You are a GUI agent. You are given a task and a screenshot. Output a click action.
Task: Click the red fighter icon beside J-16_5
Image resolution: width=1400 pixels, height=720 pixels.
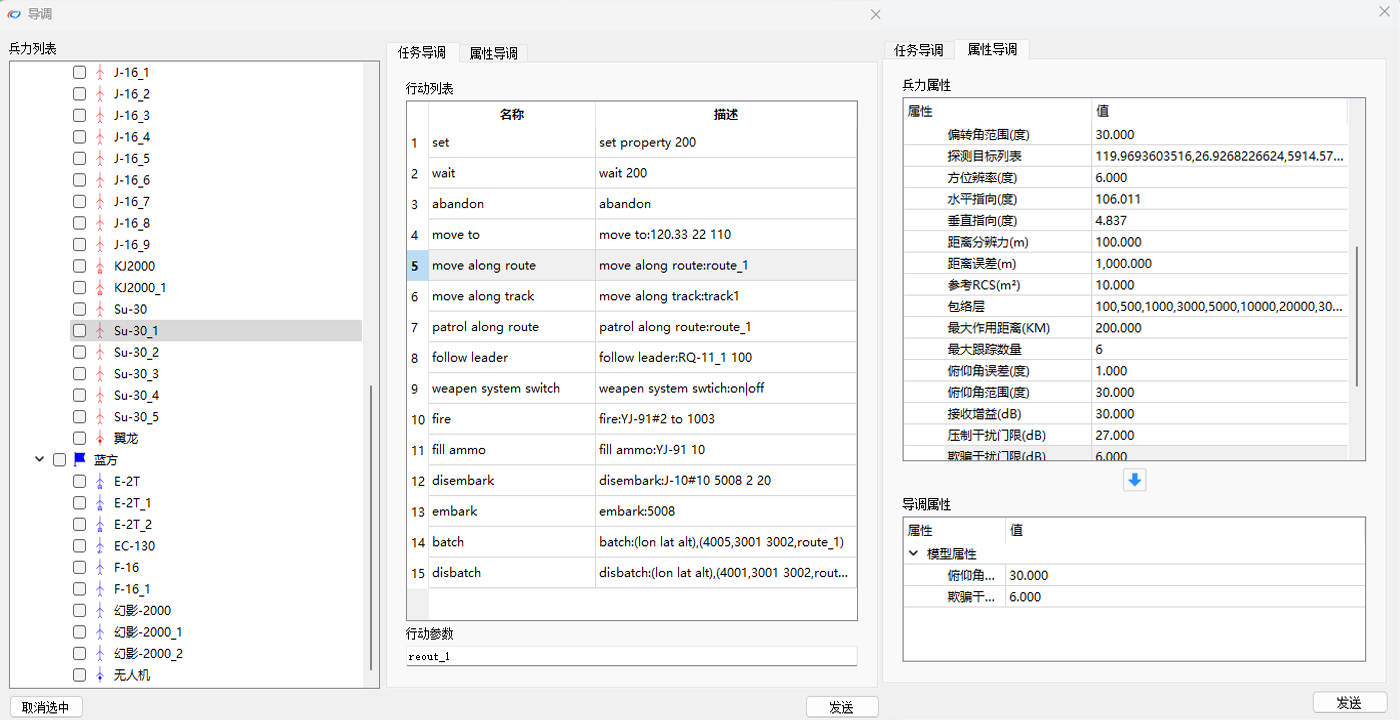point(99,159)
